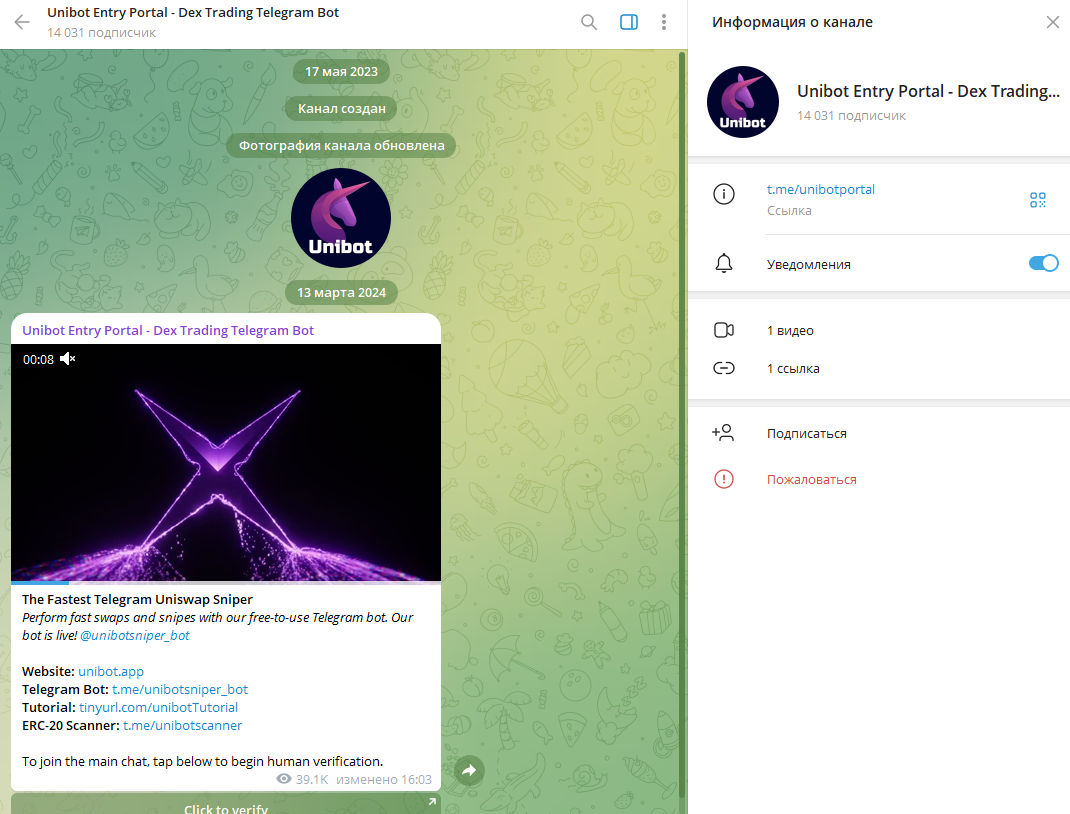Screen dimensions: 1070x814
Task: Open the @unibotsniper_bot mention
Action: coord(135,635)
